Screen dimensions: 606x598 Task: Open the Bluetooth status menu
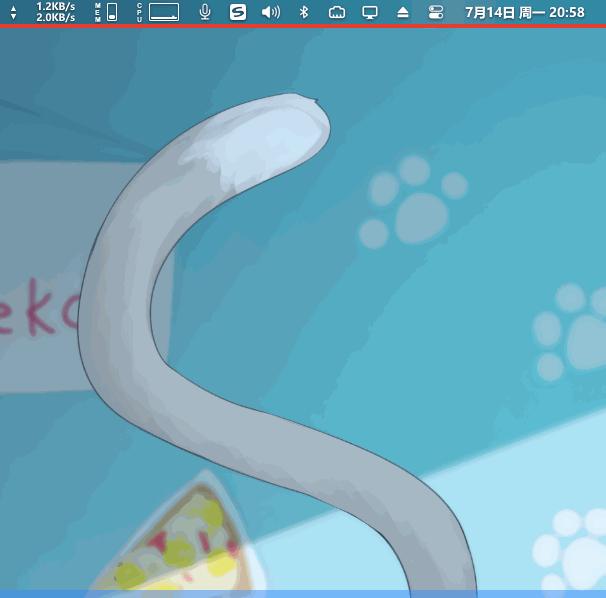[304, 12]
